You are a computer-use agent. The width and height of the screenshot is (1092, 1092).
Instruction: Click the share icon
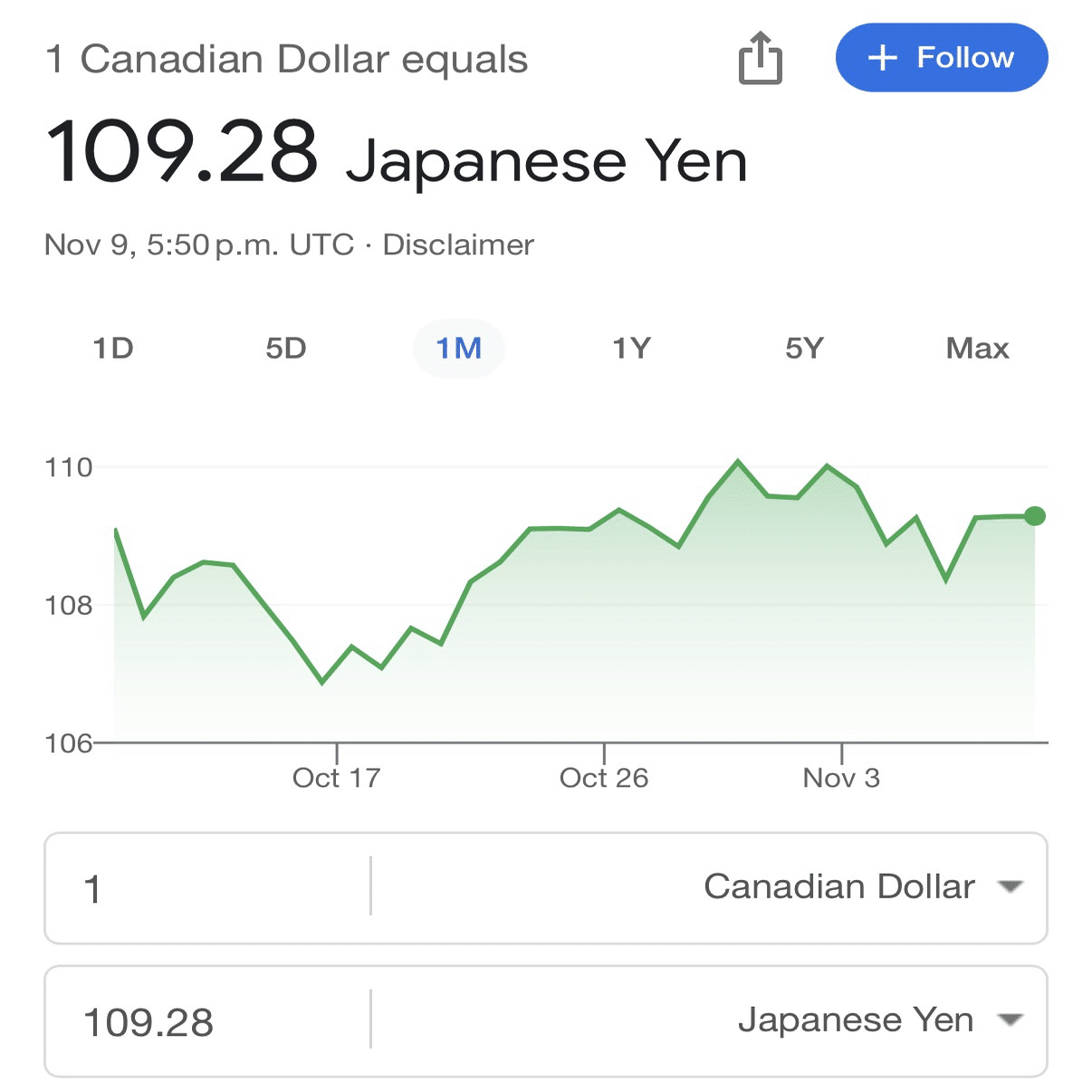(x=759, y=58)
